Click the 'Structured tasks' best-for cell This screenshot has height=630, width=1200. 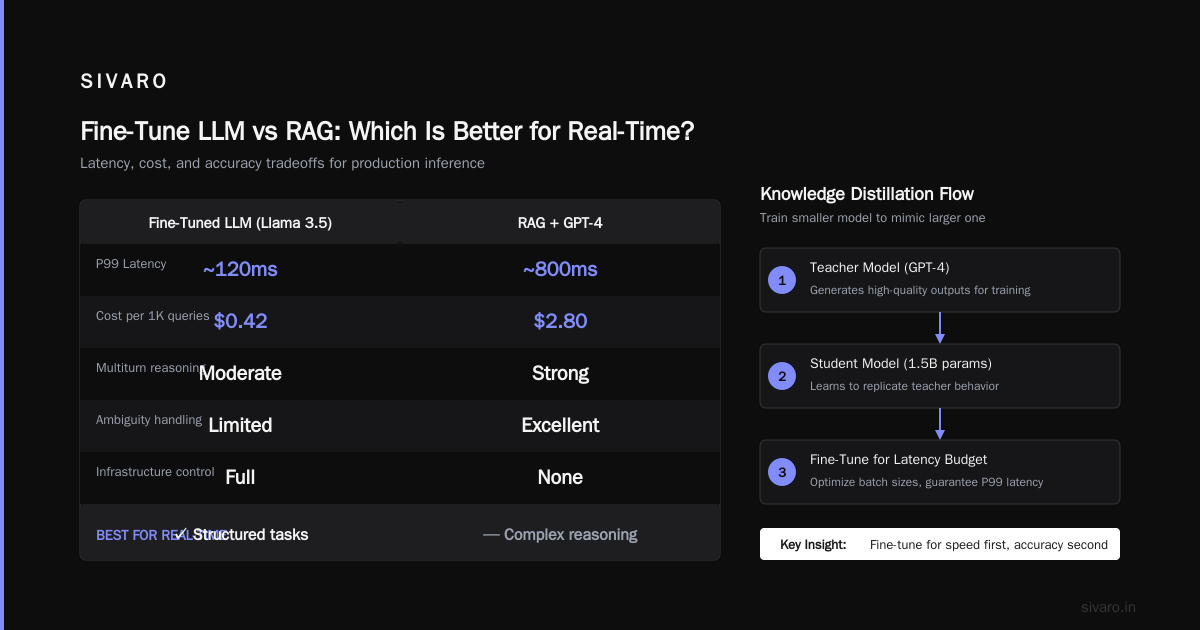click(240, 535)
